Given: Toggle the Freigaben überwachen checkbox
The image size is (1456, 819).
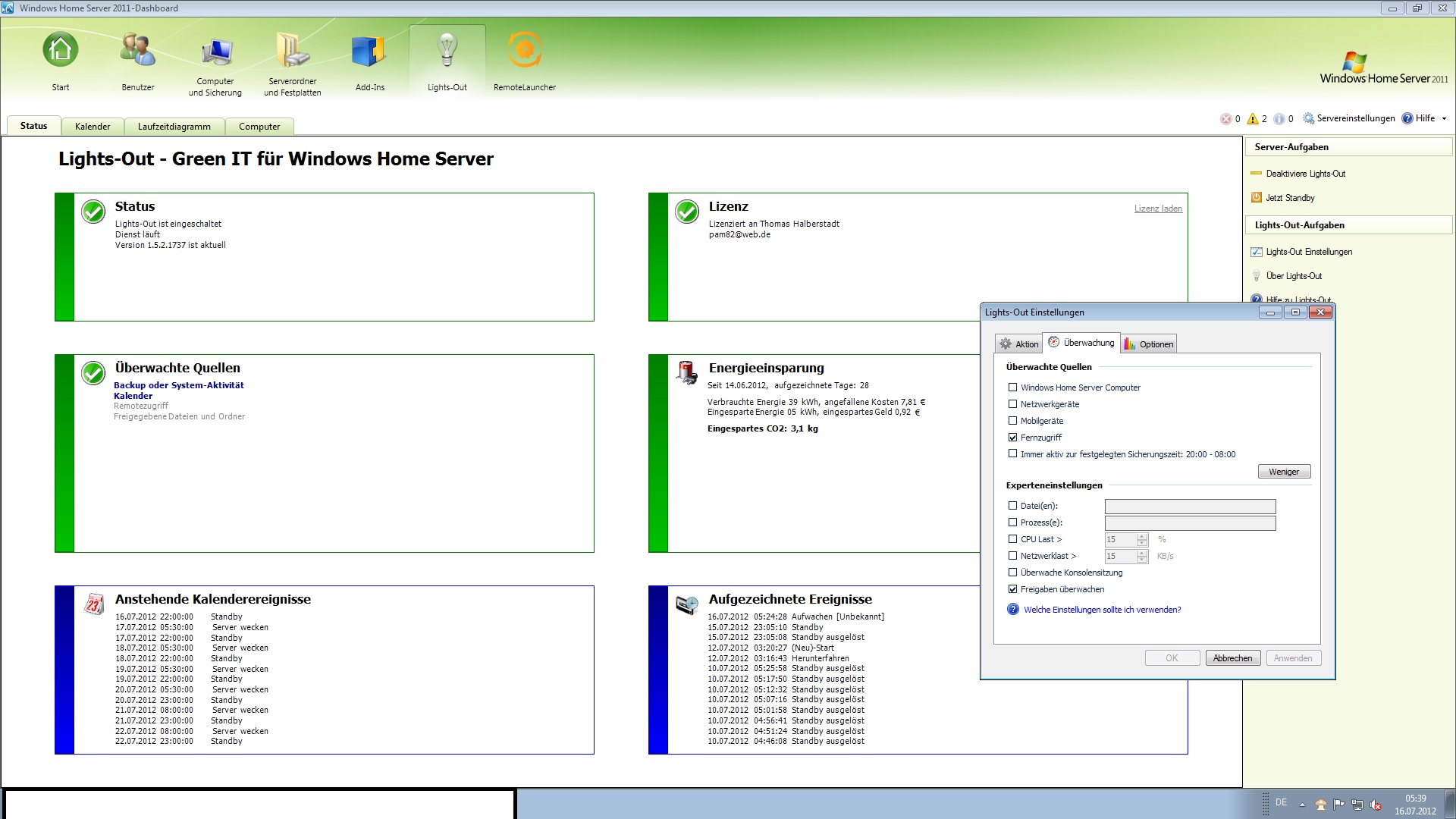Looking at the screenshot, I should click(1012, 589).
